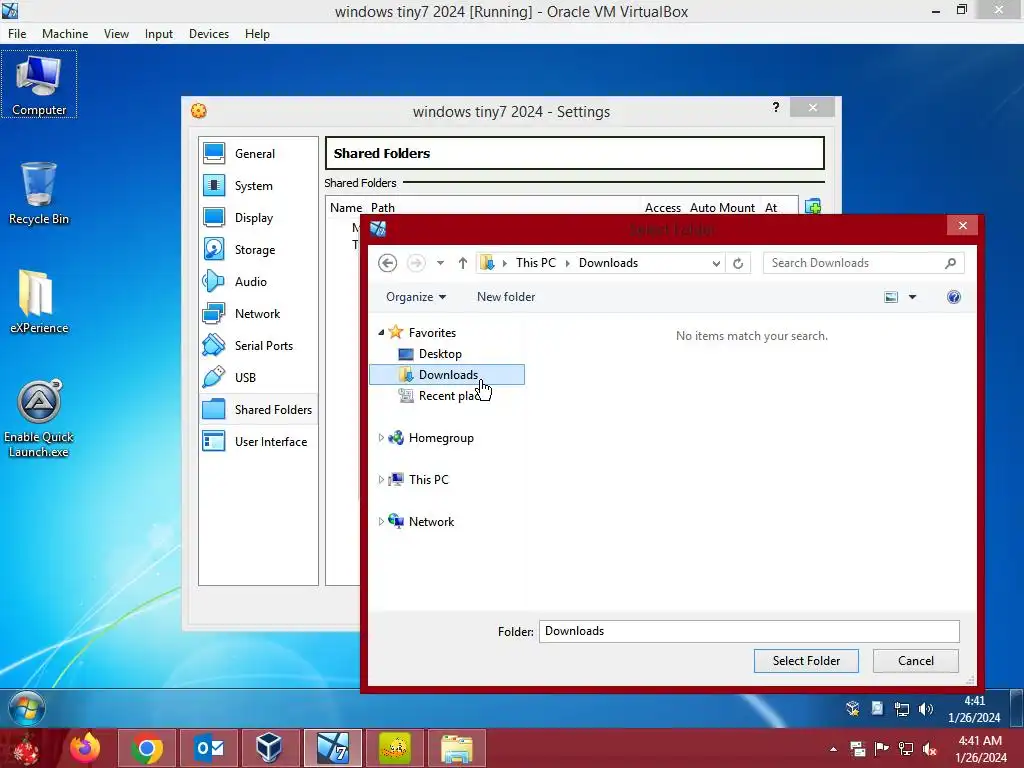This screenshot has width=1024, height=768.
Task: Click This PC in the address breadcrumb
Action: [x=536, y=263]
